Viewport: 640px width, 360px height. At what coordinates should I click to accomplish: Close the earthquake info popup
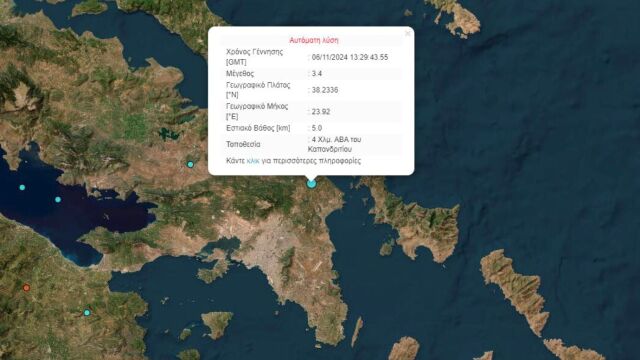point(407,33)
